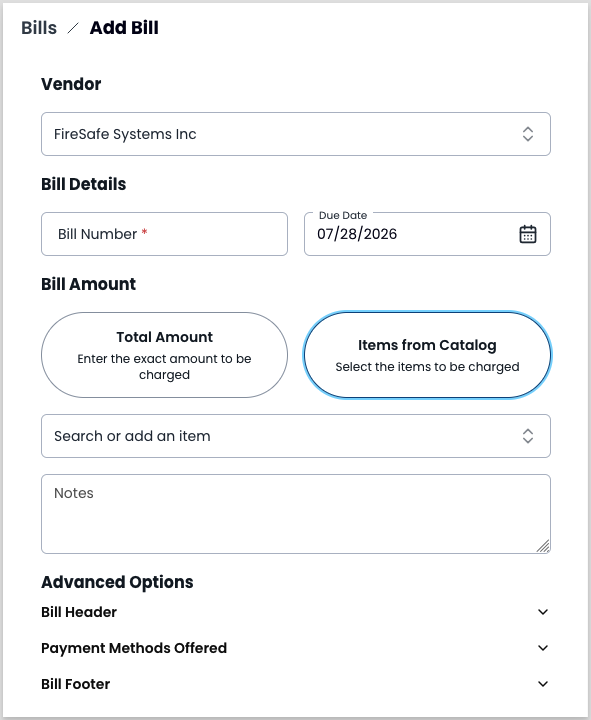591x720 pixels.
Task: Click the Bill Footer chevron arrow
Action: (x=543, y=684)
